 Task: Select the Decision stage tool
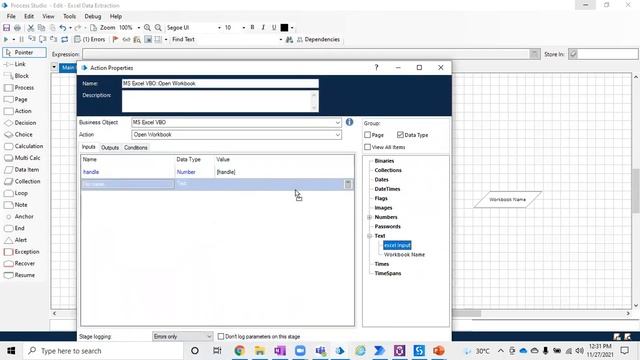20,123
